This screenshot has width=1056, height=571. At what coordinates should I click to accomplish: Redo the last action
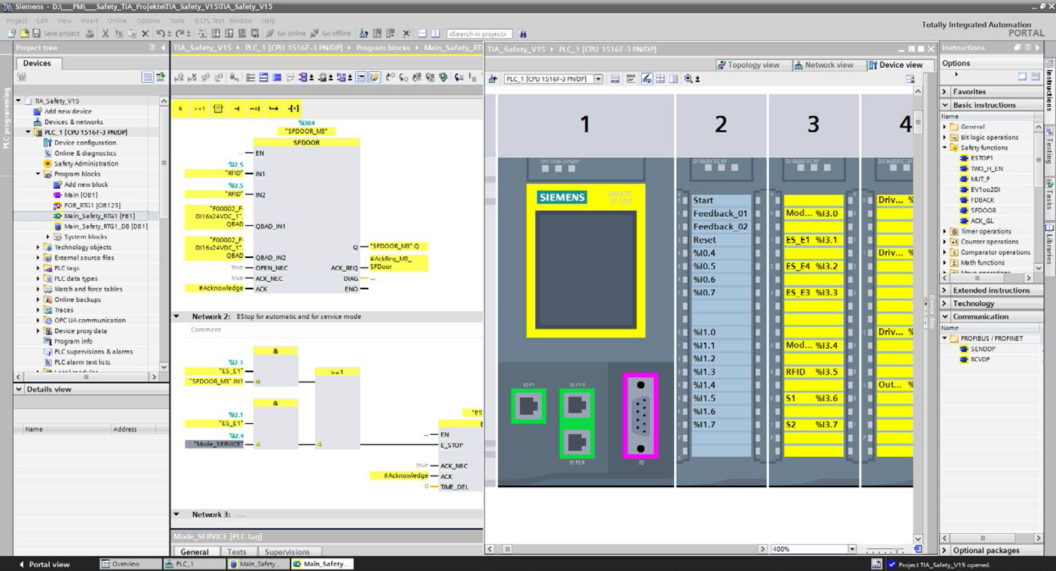click(180, 33)
